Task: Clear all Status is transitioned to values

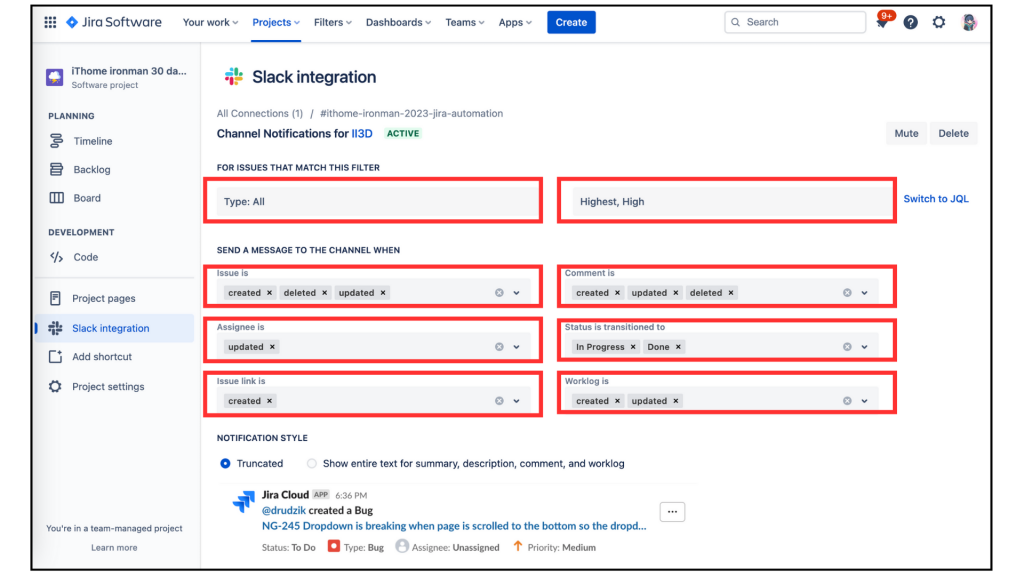Action: pos(847,347)
